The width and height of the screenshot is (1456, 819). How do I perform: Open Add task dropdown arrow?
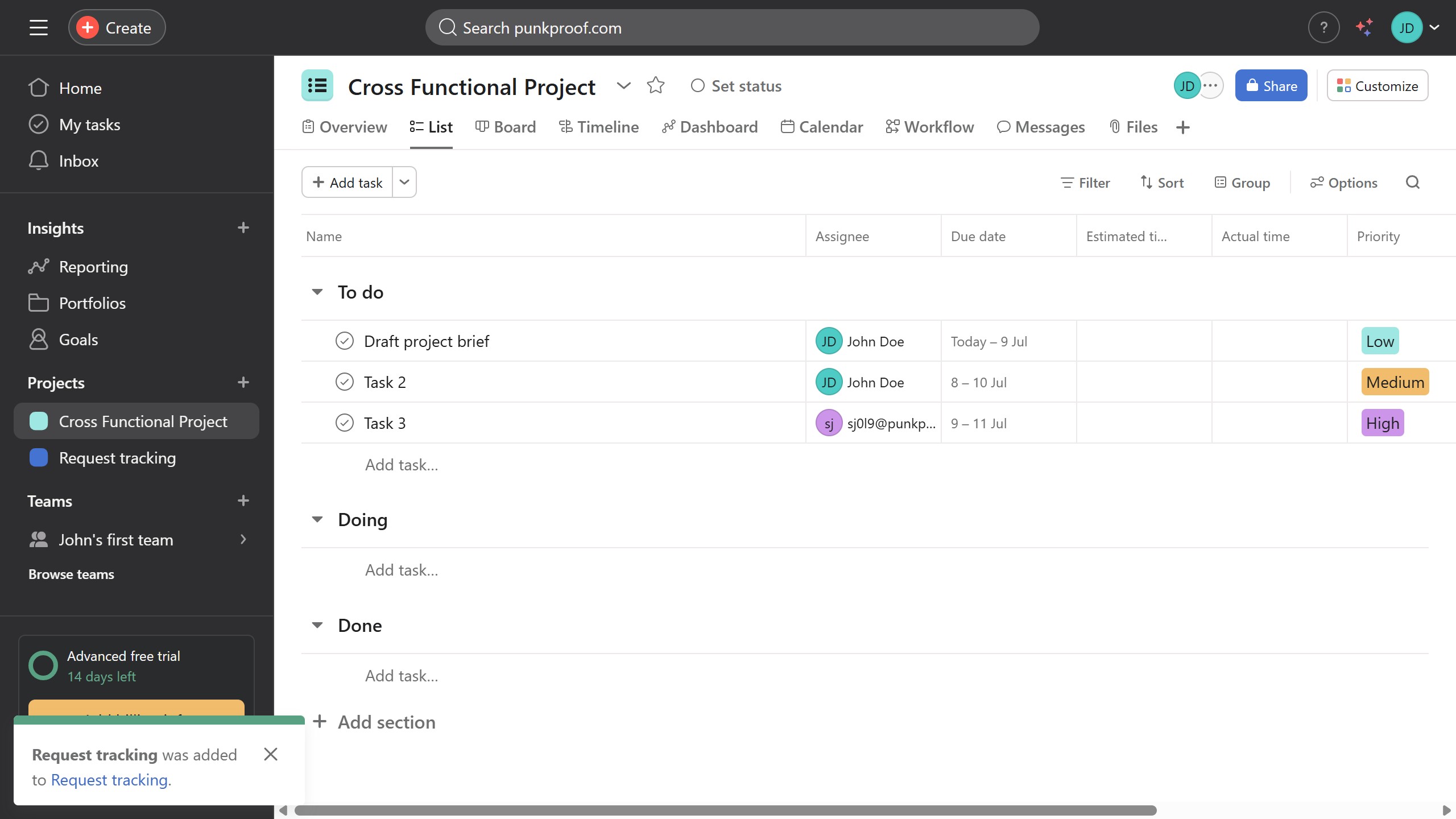[404, 183]
